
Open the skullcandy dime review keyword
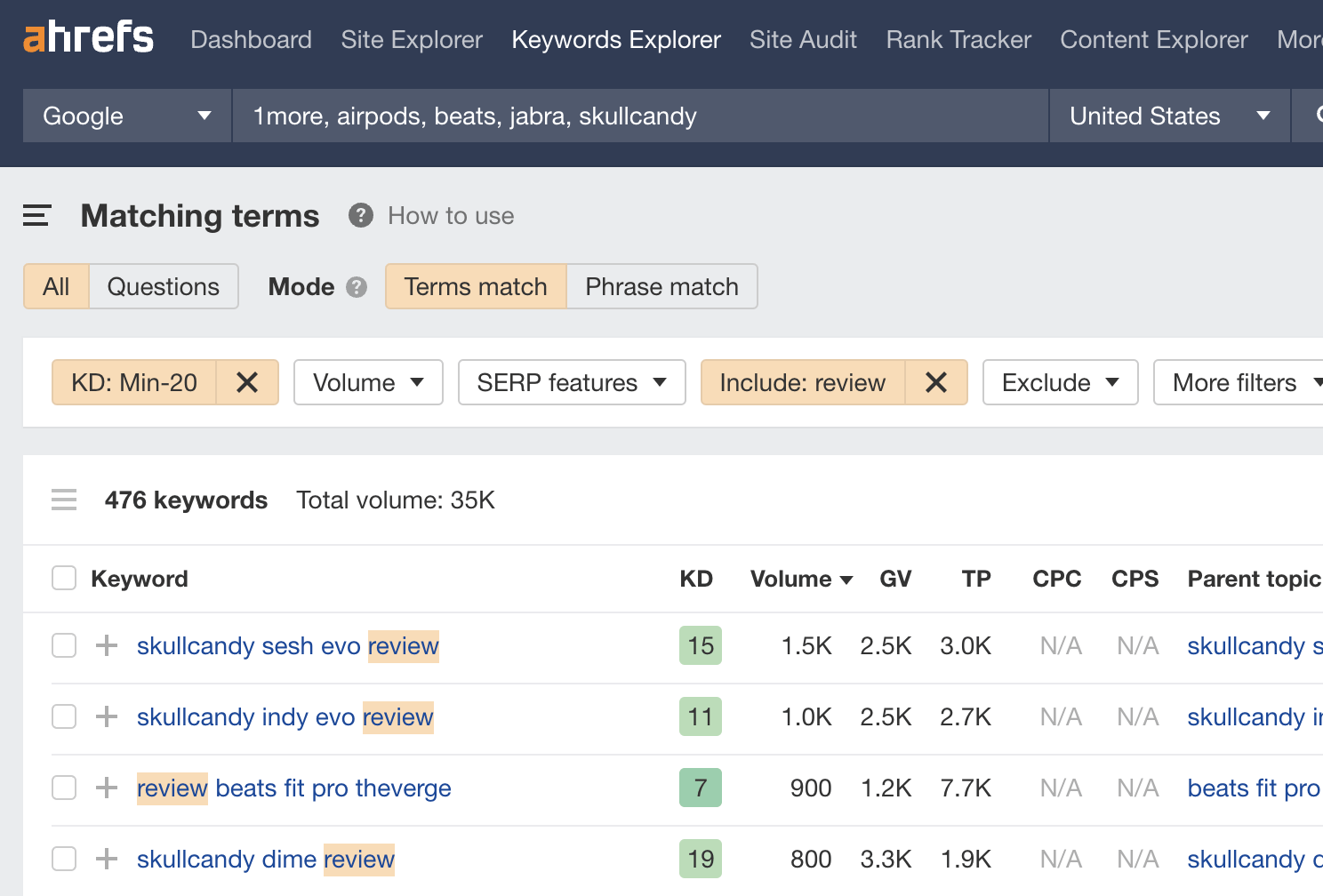coord(264,859)
